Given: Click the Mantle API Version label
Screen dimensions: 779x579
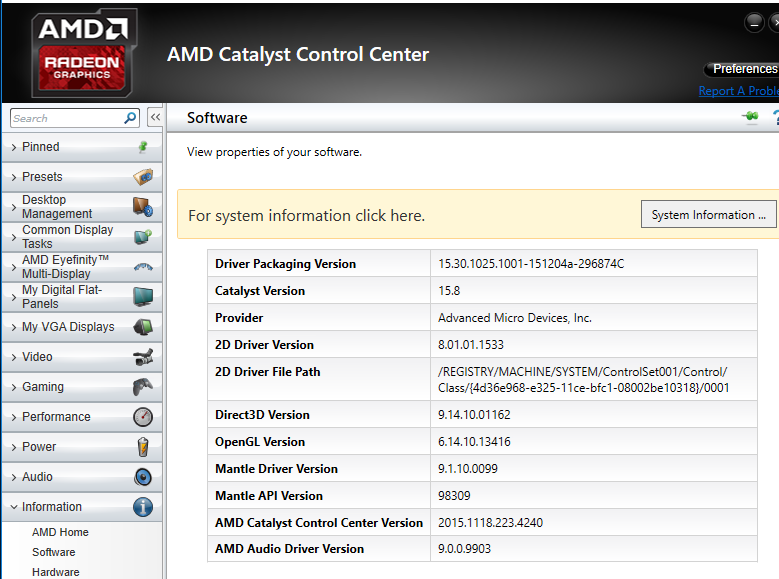Looking at the screenshot, I should click(x=269, y=496).
